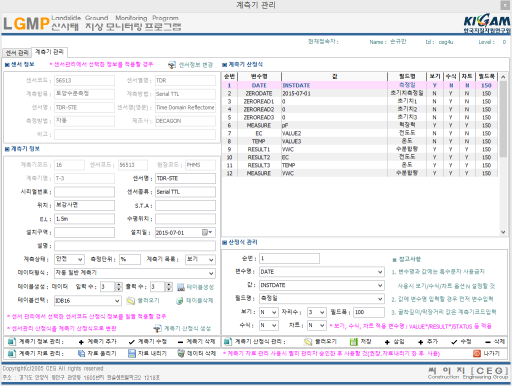
Task: Open the 필드명 측정일 dropdown
Action: 380,299
